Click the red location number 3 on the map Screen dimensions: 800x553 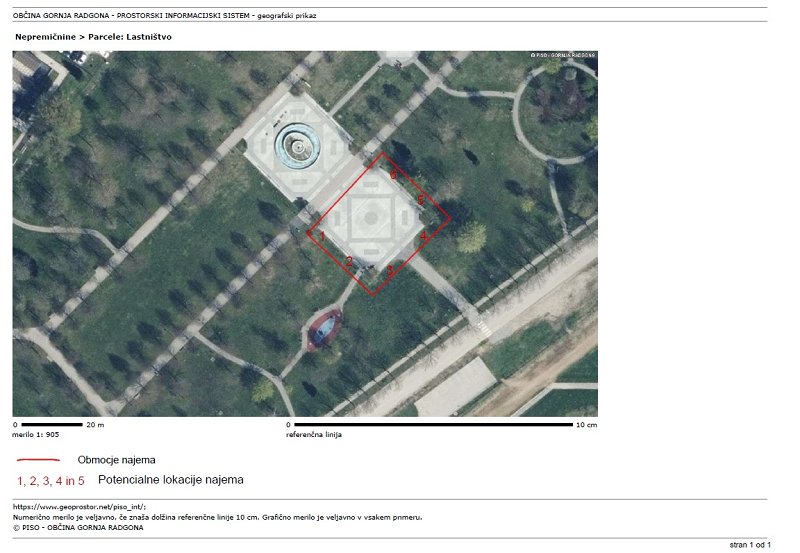point(390,270)
